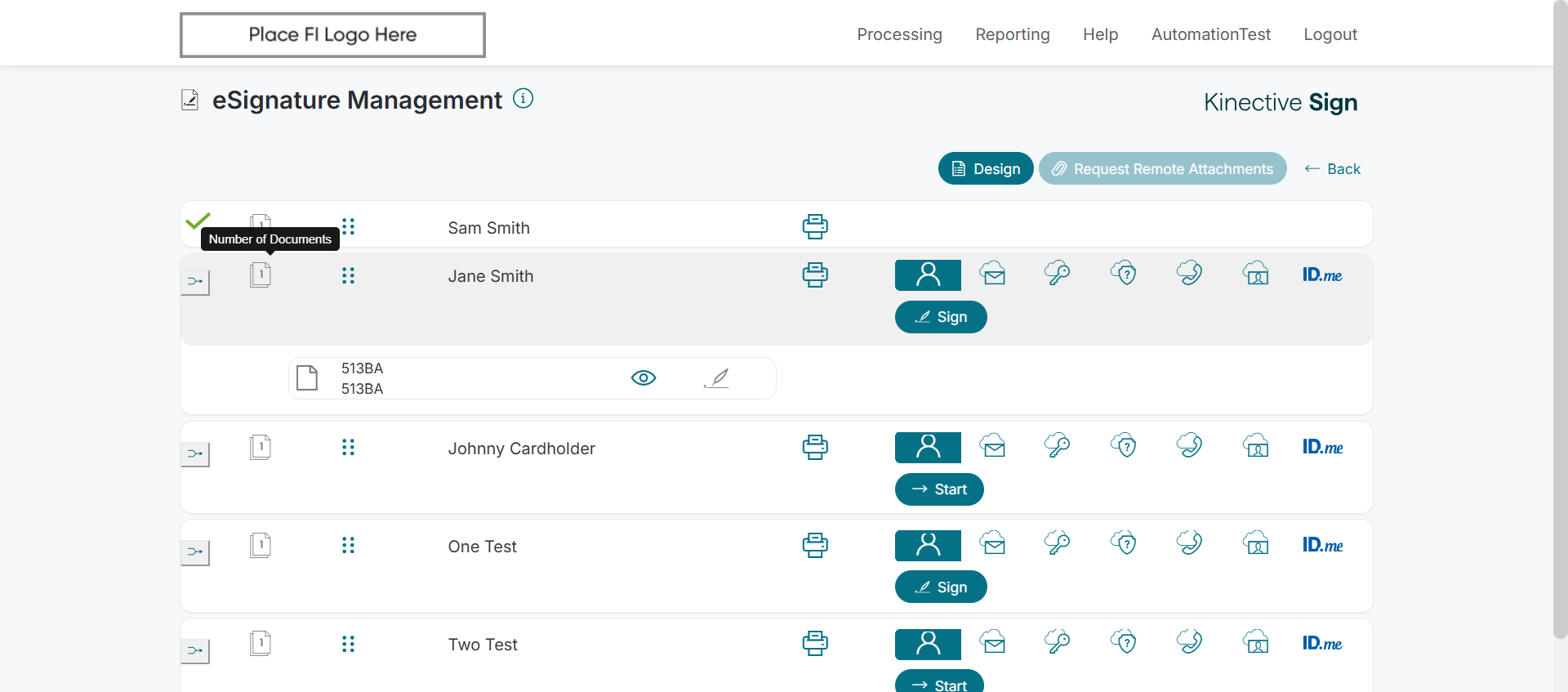Viewport: 1568px width, 692px height.
Task: Click the print icon for Sam Smith
Action: click(x=814, y=226)
